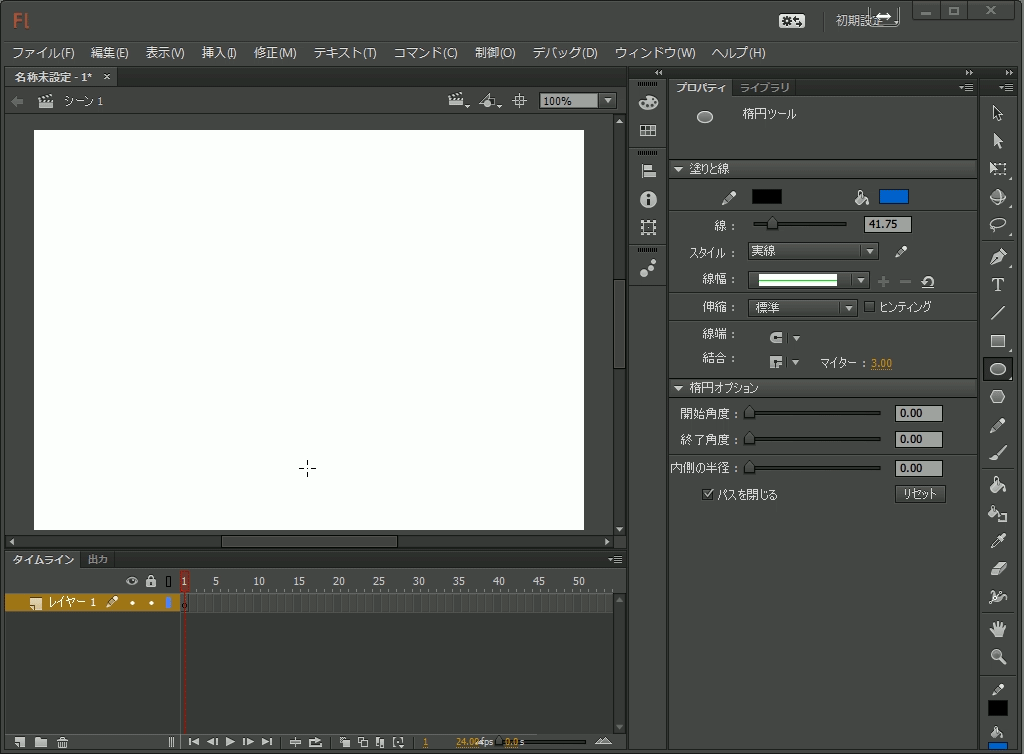Open the Motion Presets panel icon

pyautogui.click(x=648, y=268)
